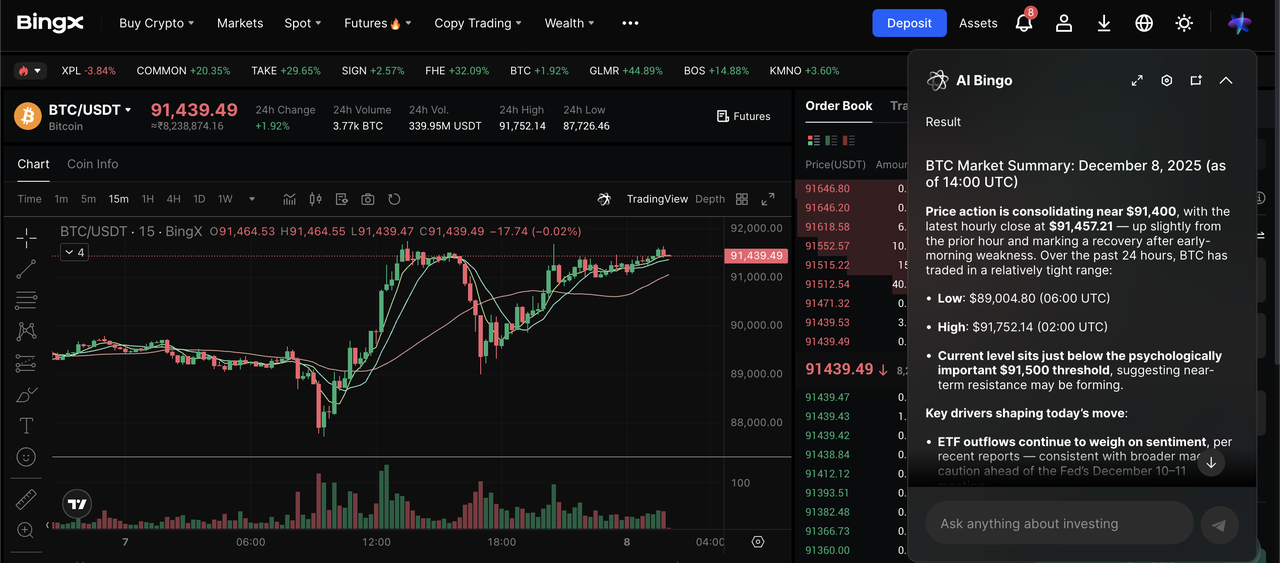1280x563 pixels.
Task: Expand the AI Bingo panel to fullscreen
Action: (x=1137, y=81)
